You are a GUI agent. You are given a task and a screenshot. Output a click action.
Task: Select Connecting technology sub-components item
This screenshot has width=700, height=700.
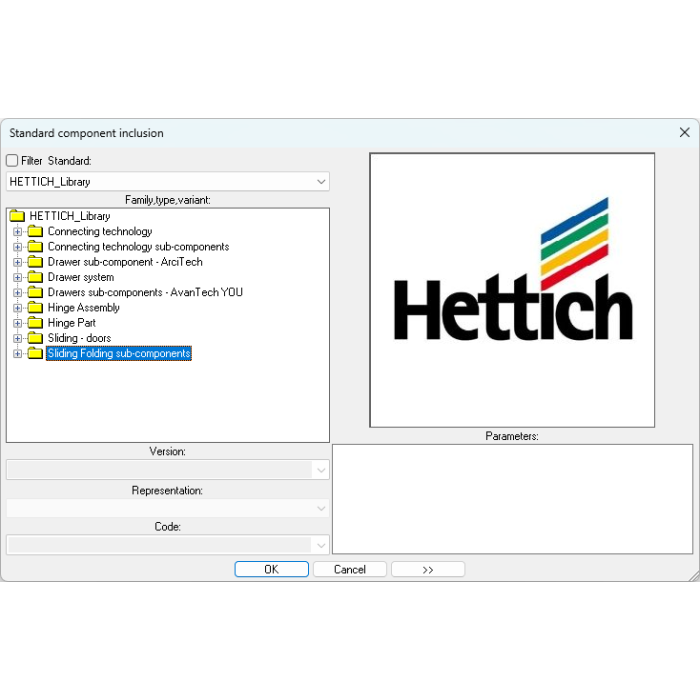click(x=138, y=246)
